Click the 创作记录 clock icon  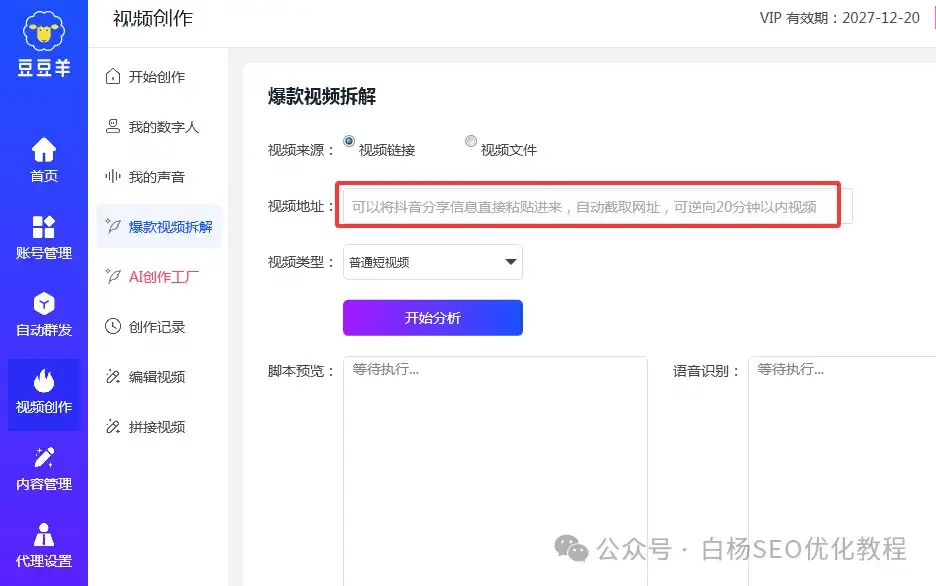(x=113, y=327)
